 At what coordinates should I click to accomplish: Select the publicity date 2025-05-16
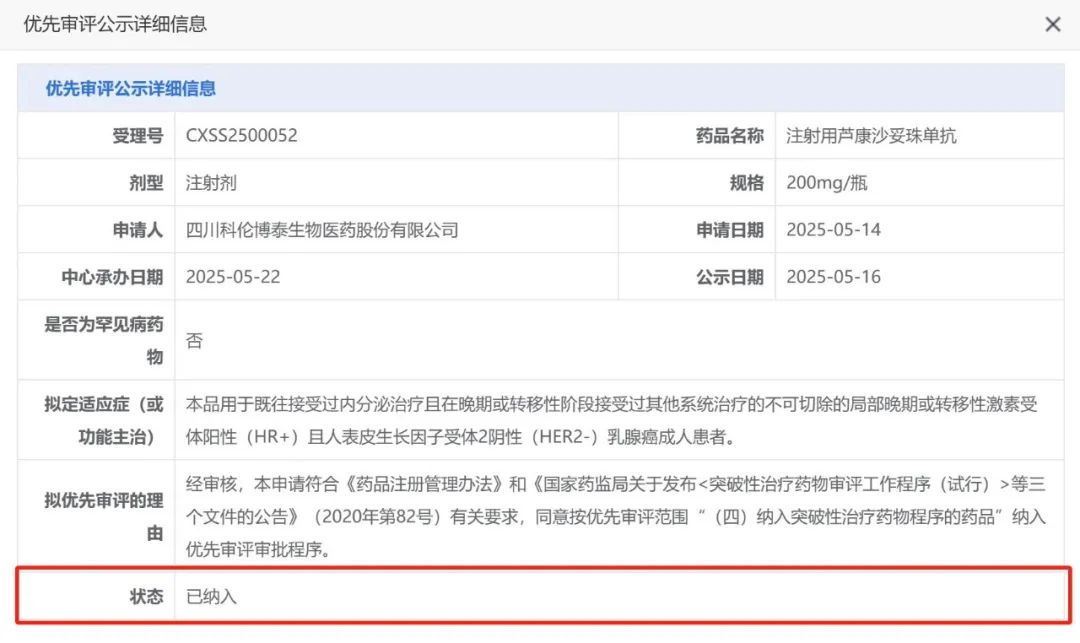833,277
